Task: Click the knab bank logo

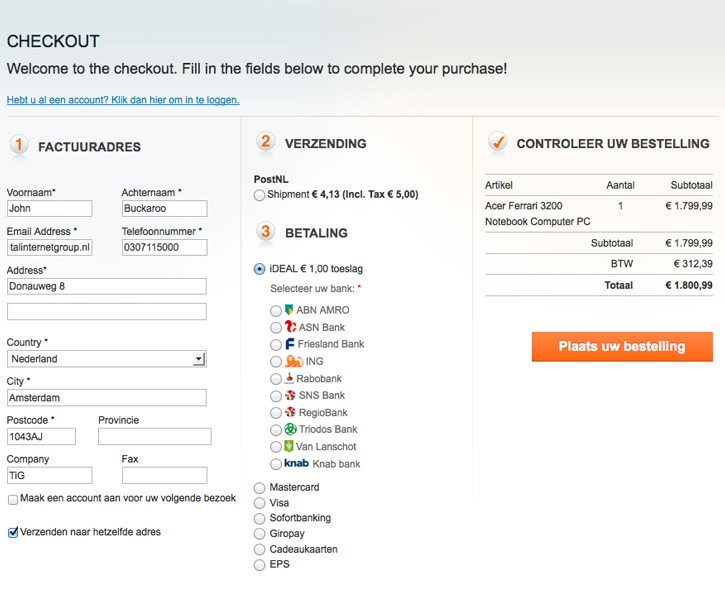Action: [296, 463]
